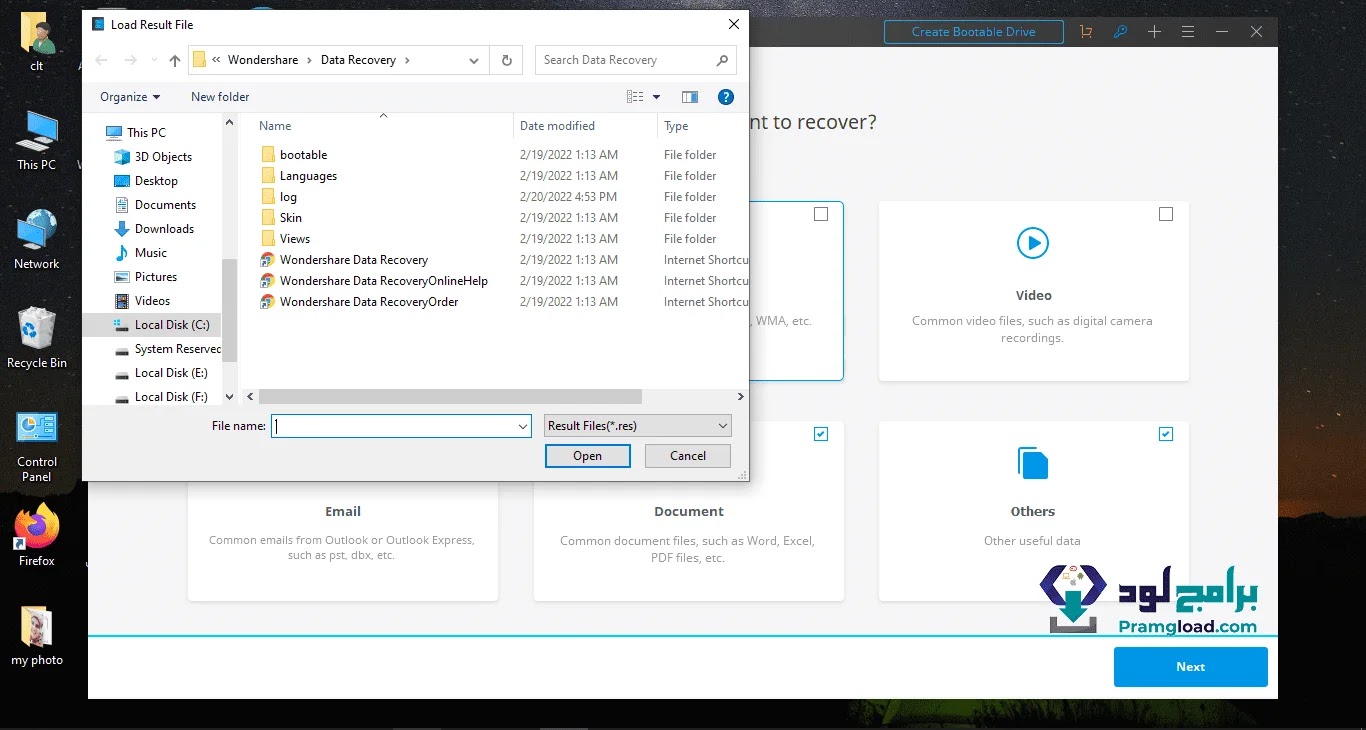Click the Video play icon

pyautogui.click(x=1032, y=242)
